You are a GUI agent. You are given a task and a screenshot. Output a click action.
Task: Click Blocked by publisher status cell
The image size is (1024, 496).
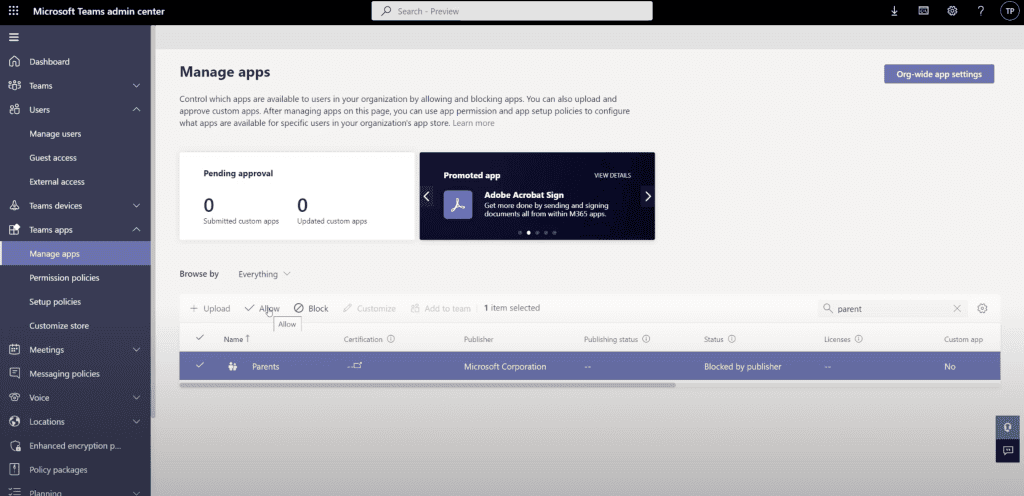pos(743,367)
